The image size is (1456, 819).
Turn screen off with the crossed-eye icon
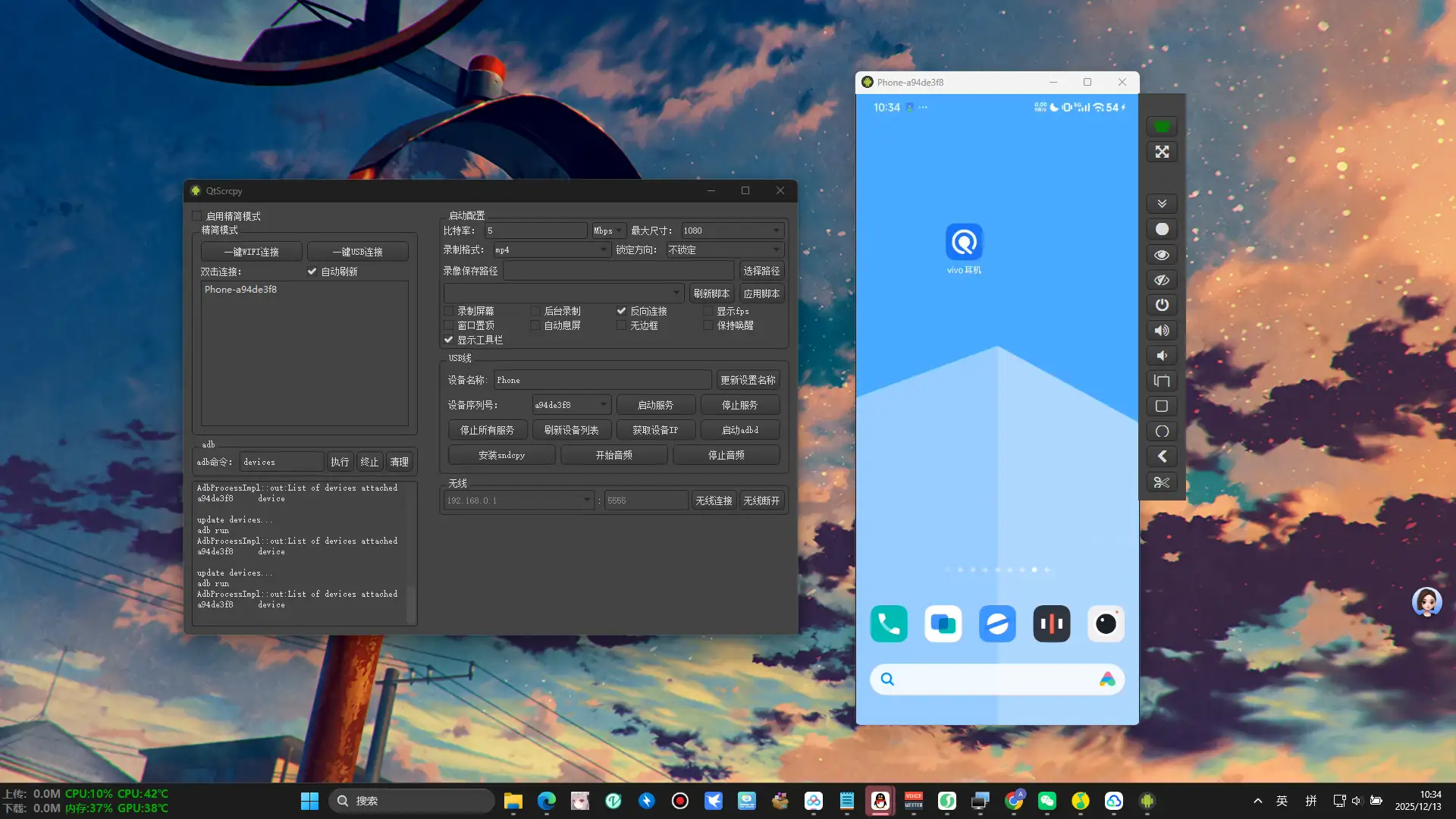pyautogui.click(x=1162, y=280)
